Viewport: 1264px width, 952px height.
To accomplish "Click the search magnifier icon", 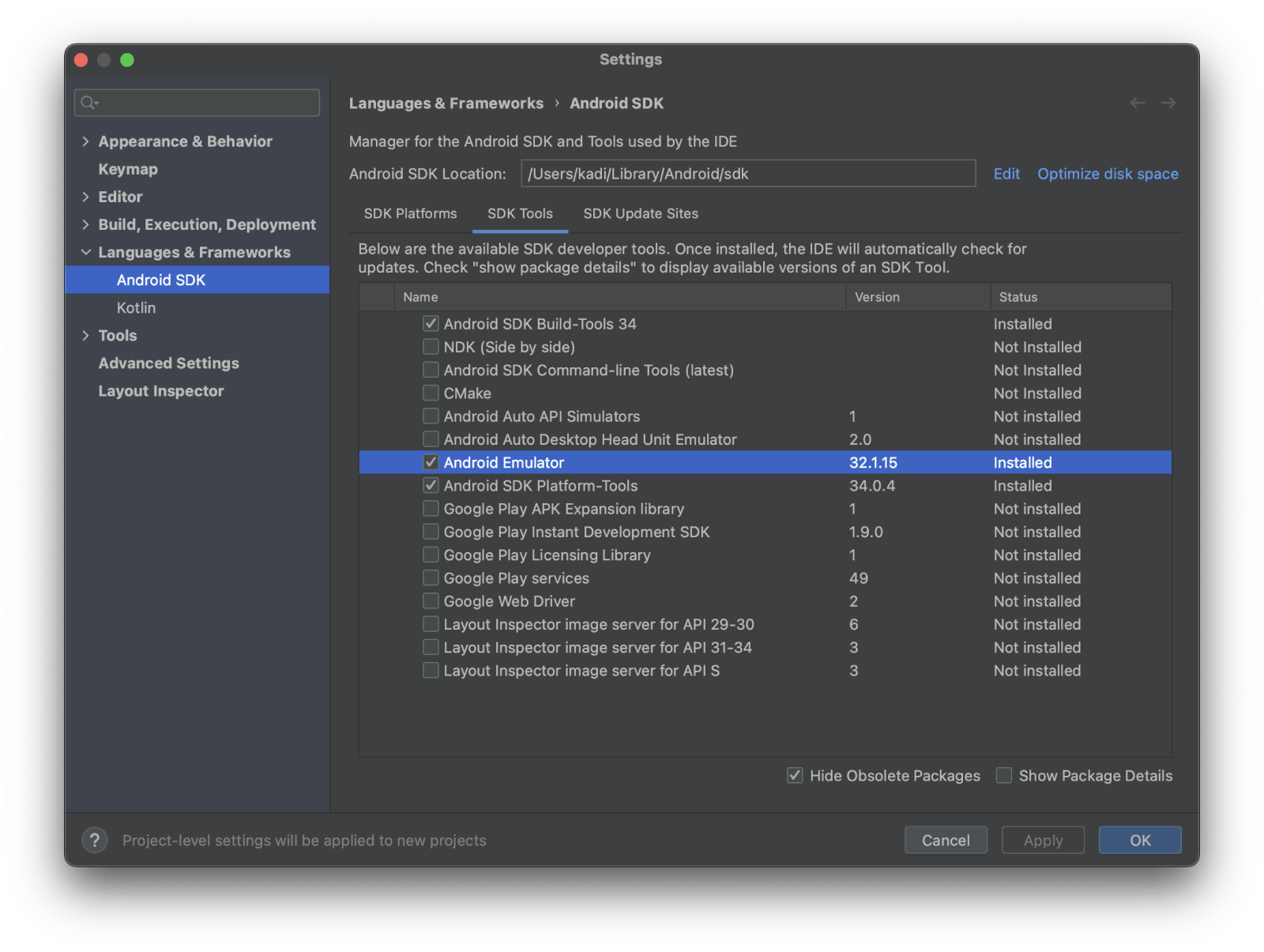I will 88,103.
